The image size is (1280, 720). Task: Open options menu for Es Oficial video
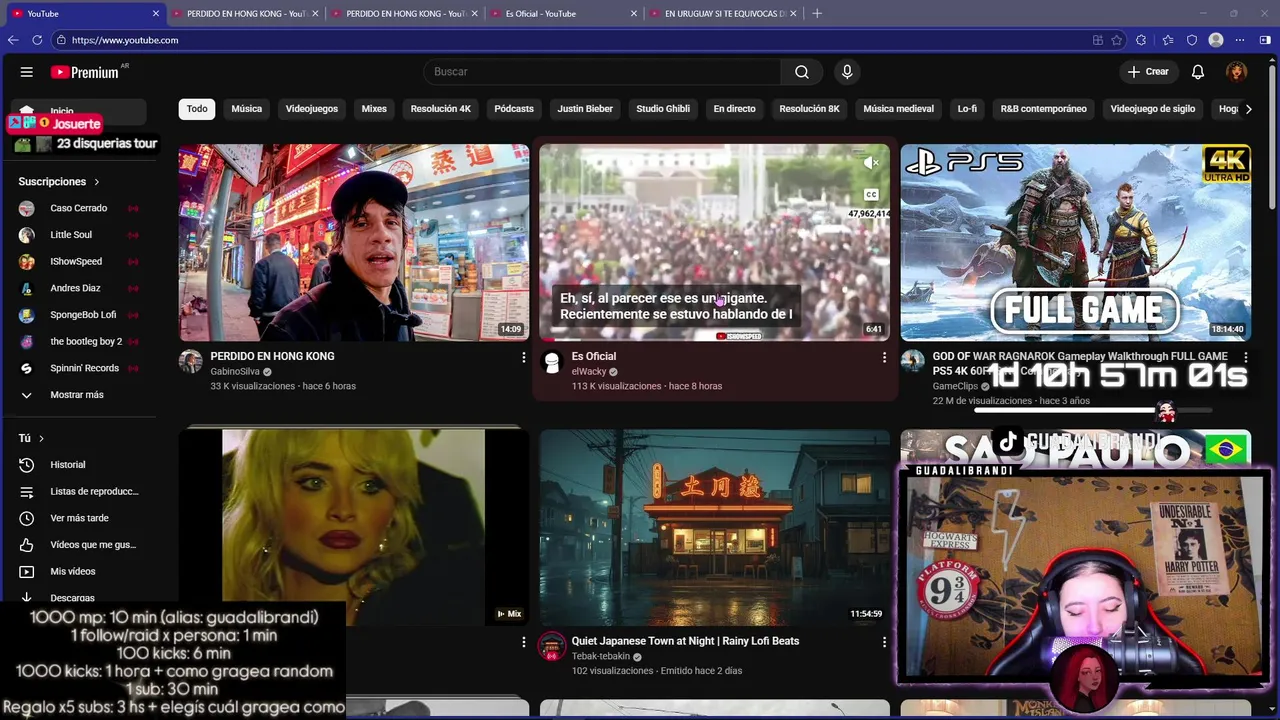(x=884, y=357)
